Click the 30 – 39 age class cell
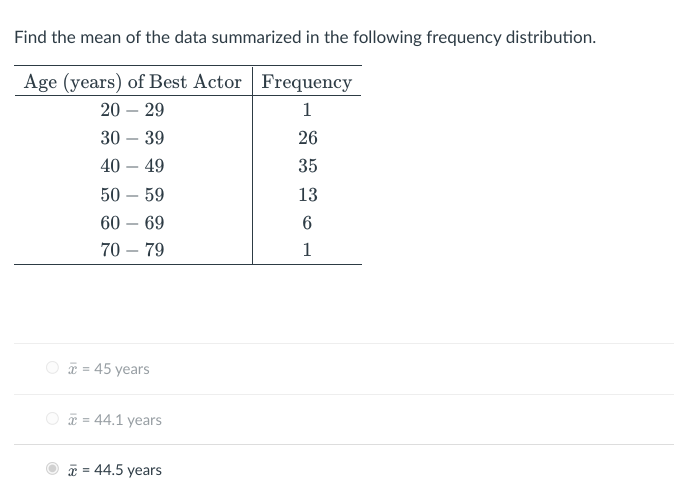Screen dimensions: 674x497 coord(132,138)
